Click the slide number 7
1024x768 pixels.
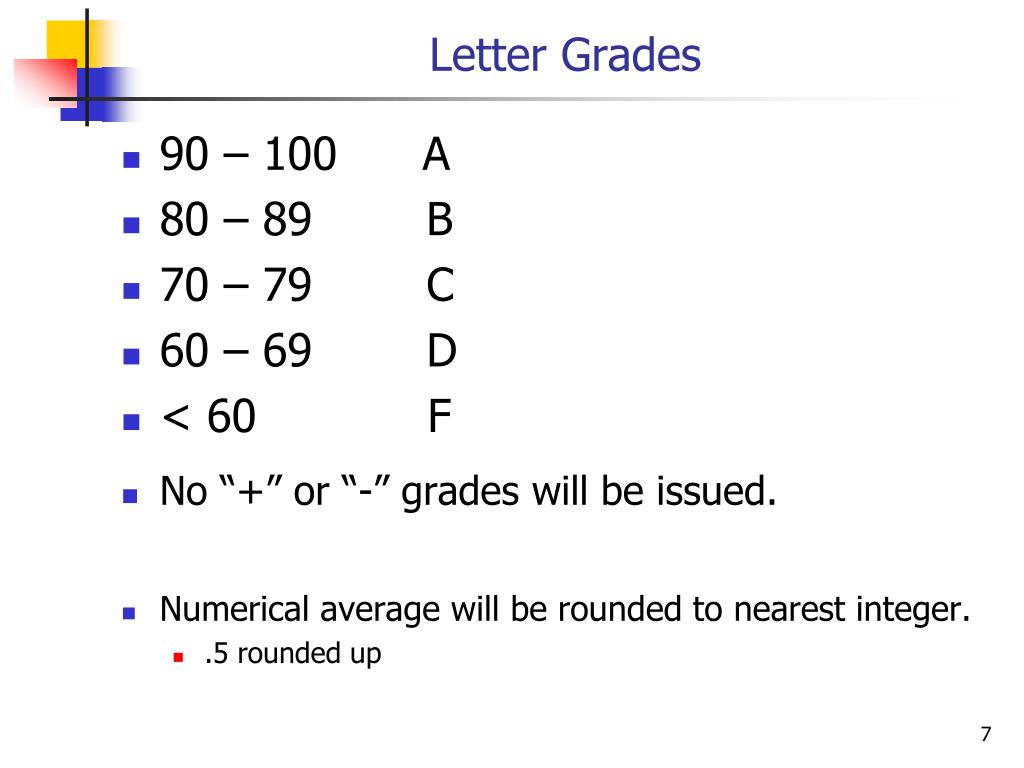tap(986, 734)
